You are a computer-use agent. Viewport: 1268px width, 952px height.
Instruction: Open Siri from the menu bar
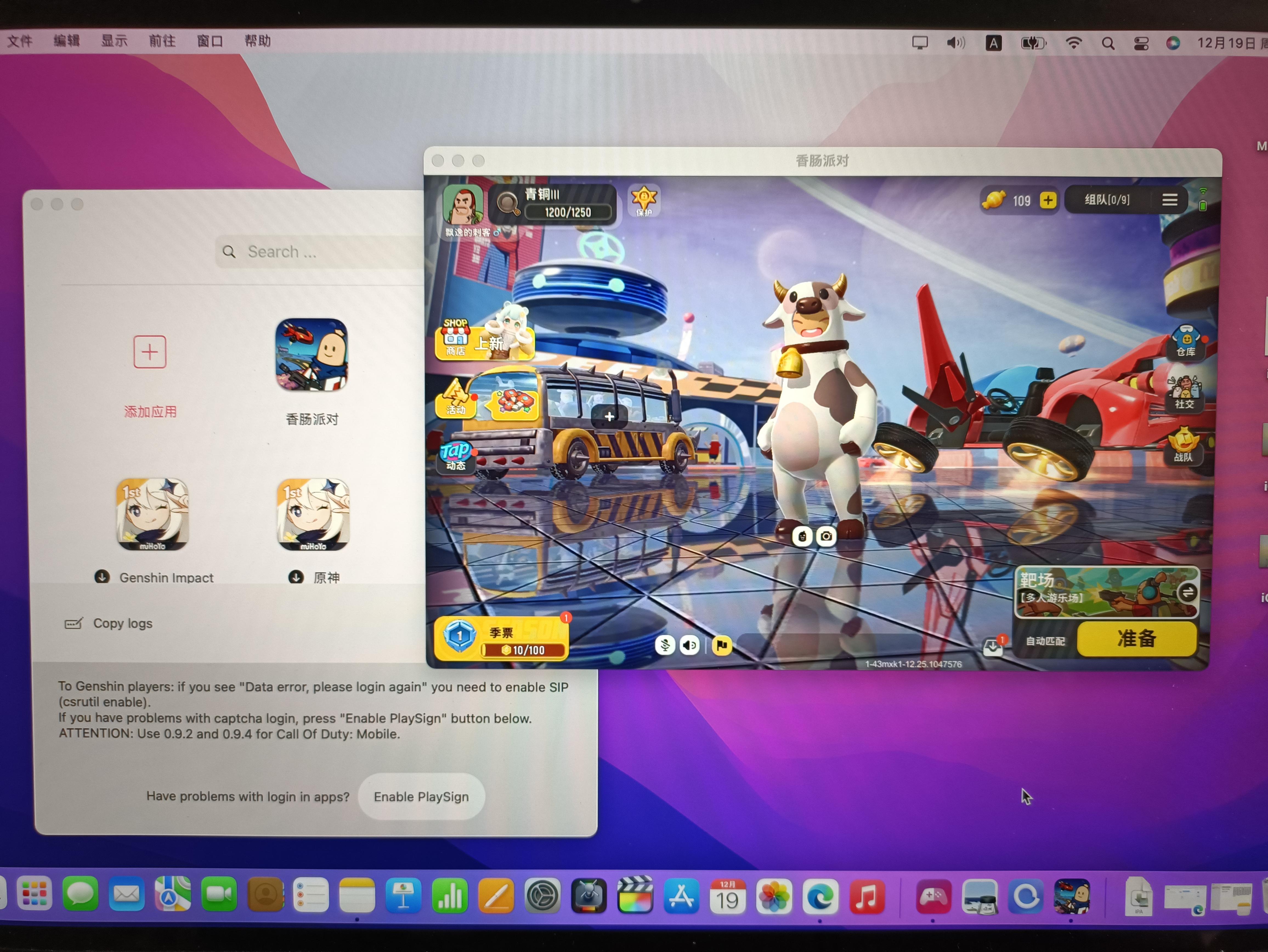[x=1173, y=43]
